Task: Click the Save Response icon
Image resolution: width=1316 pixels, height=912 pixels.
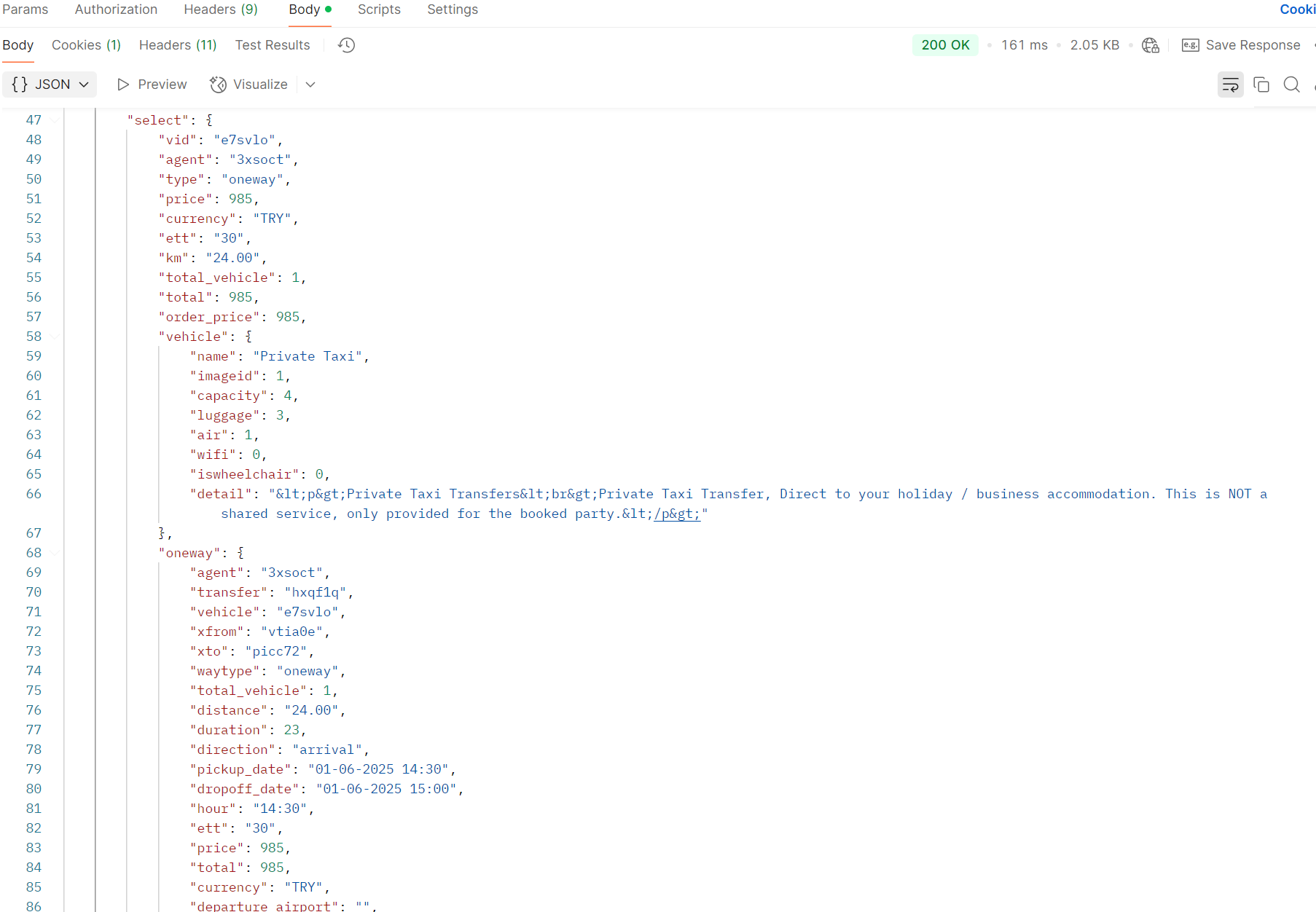Action: tap(1190, 45)
